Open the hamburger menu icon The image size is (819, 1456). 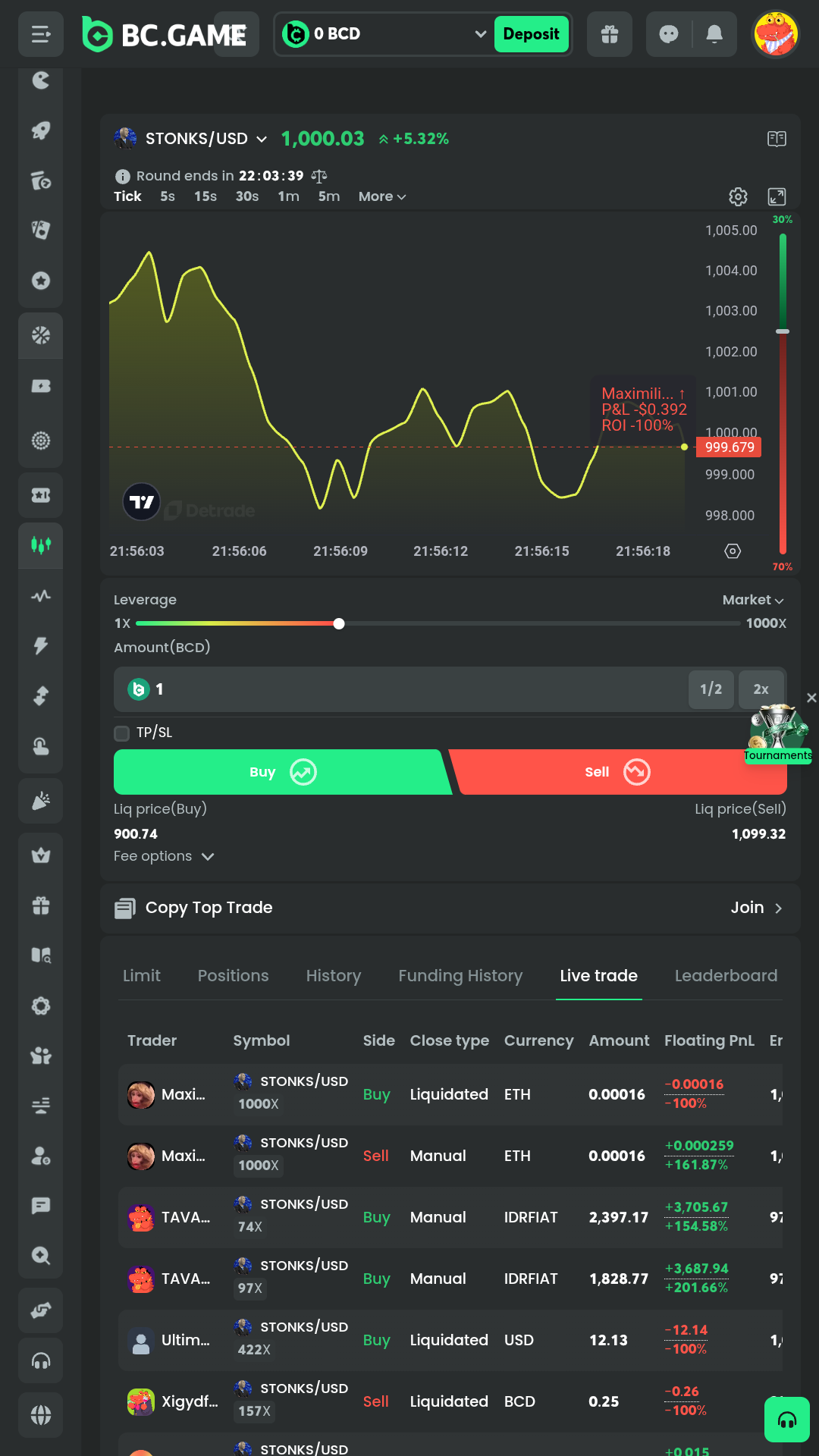coord(41,34)
